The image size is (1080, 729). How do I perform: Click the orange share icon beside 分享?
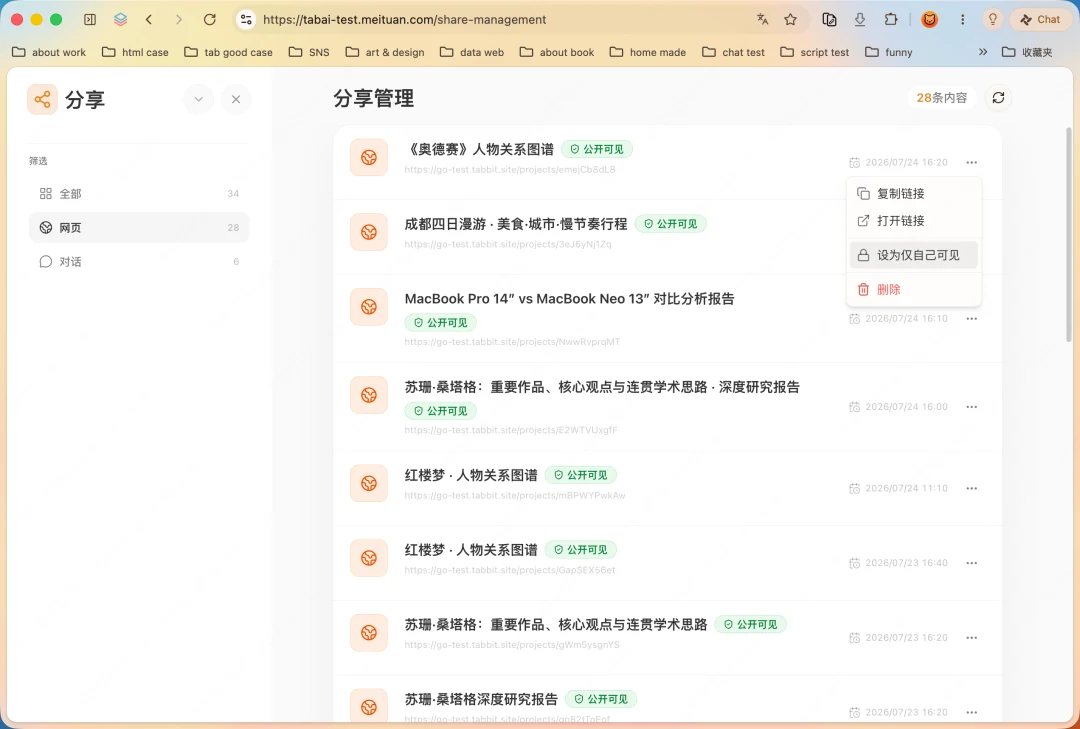click(42, 99)
